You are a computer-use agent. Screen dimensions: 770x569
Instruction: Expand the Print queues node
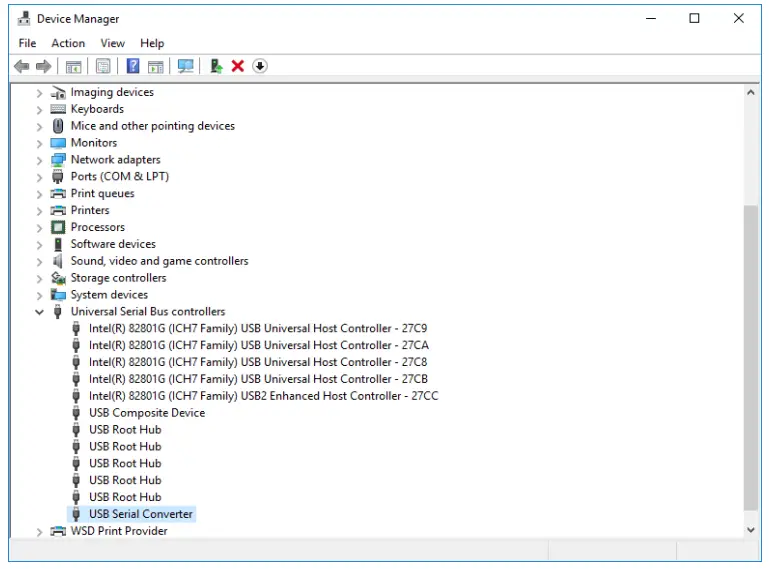tap(39, 194)
